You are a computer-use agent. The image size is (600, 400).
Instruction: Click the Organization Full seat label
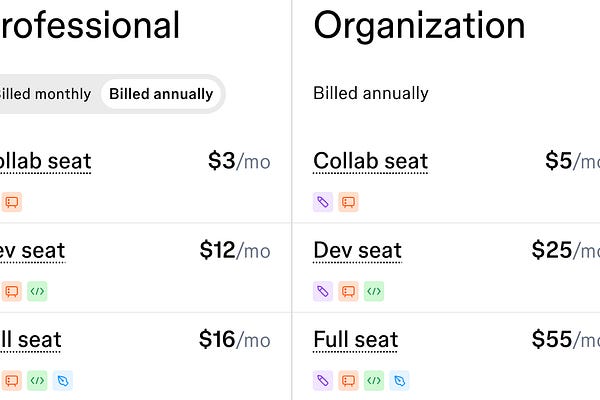(x=355, y=340)
